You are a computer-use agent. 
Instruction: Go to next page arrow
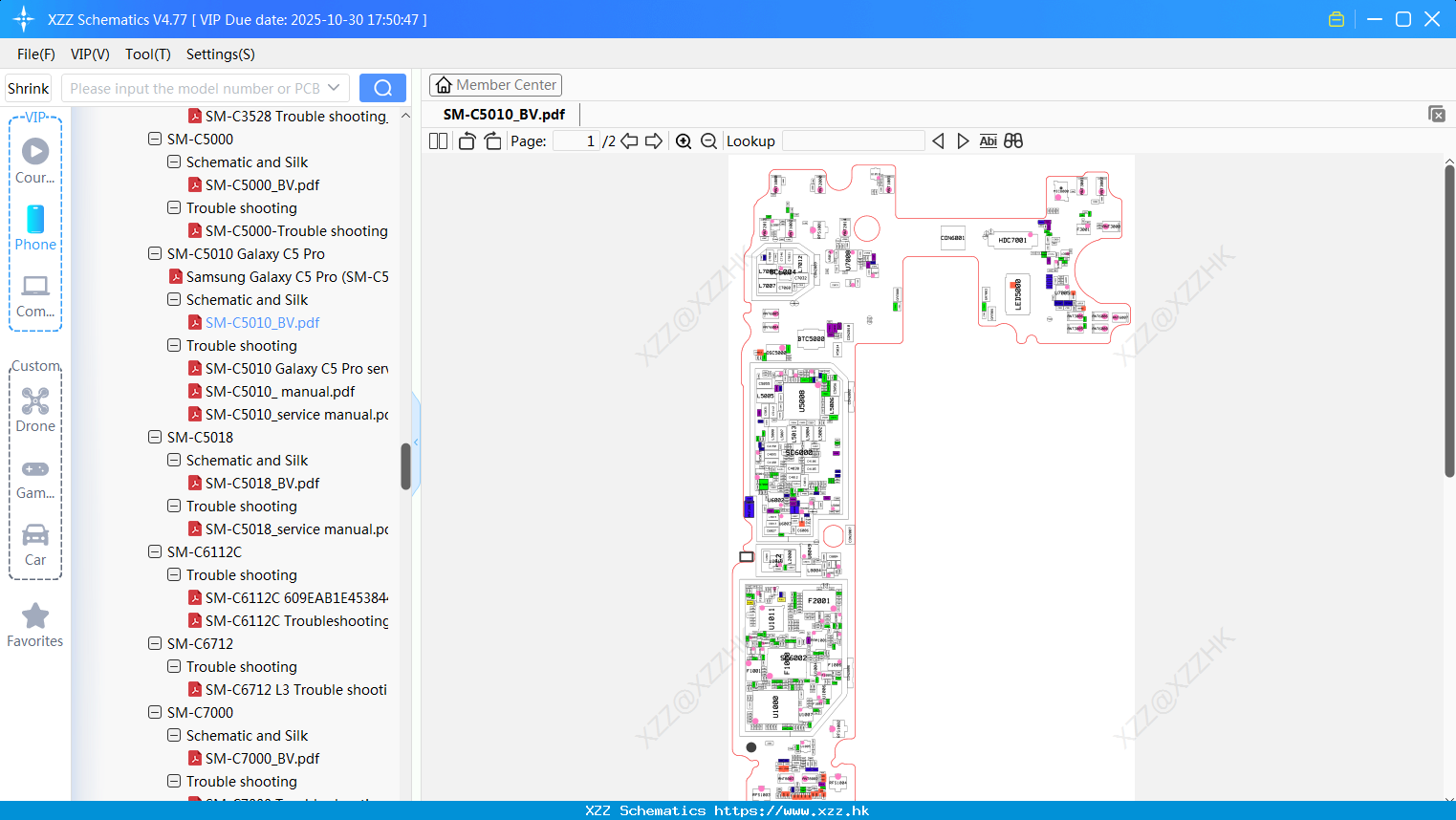point(654,141)
